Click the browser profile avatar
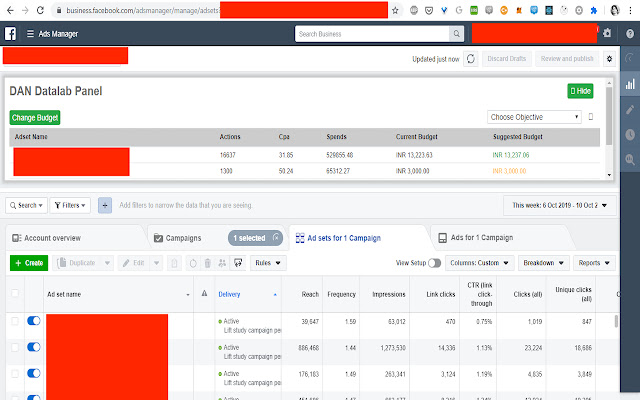Viewport: 640px width, 400px height. tap(615, 11)
